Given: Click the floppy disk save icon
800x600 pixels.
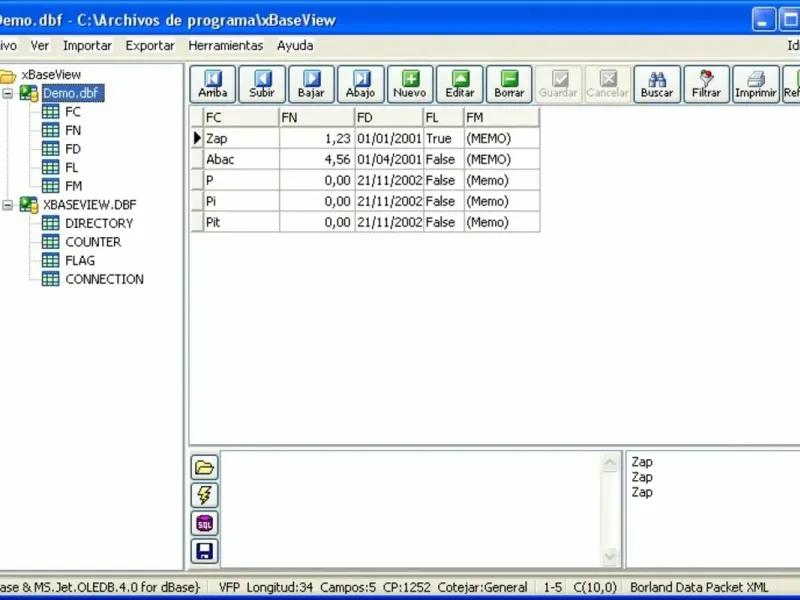Looking at the screenshot, I should (205, 551).
